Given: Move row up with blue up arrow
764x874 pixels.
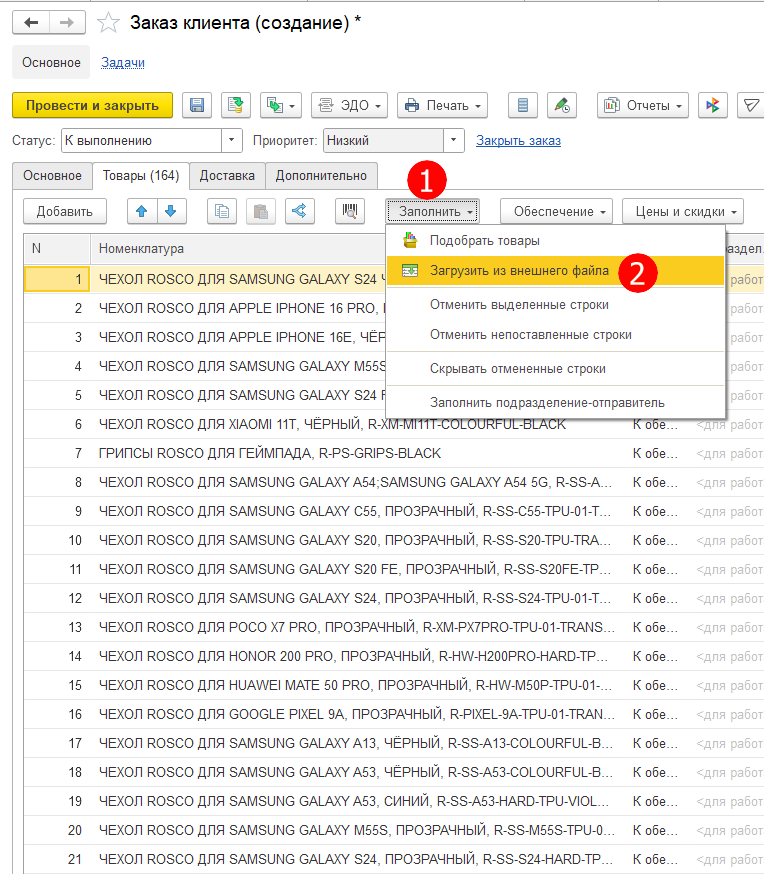Looking at the screenshot, I should pyautogui.click(x=142, y=212).
